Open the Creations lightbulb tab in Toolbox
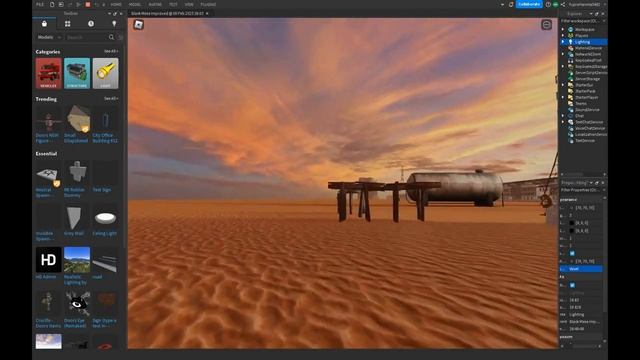 pyautogui.click(x=114, y=24)
